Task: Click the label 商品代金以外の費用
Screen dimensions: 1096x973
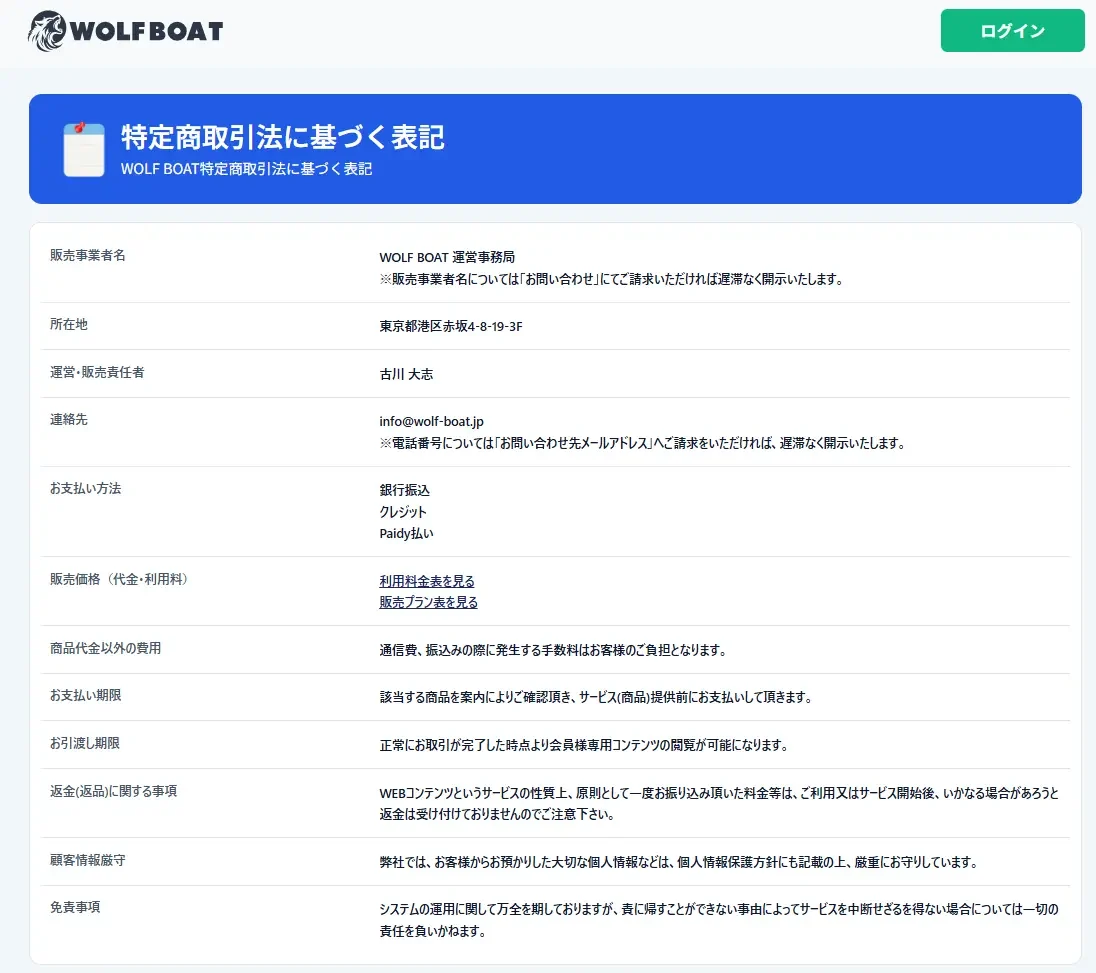Action: [105, 648]
